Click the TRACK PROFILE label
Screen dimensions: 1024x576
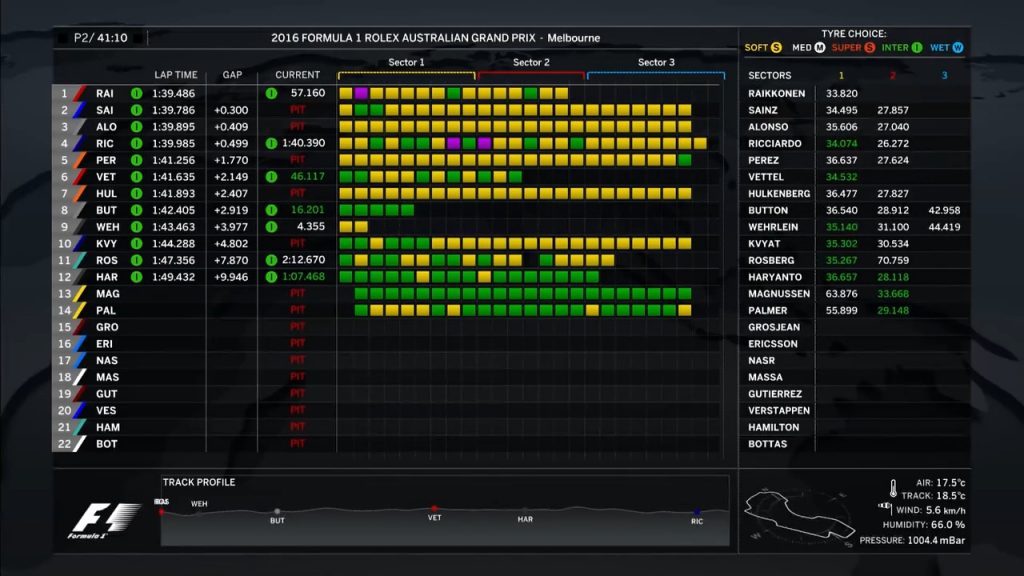tap(199, 482)
